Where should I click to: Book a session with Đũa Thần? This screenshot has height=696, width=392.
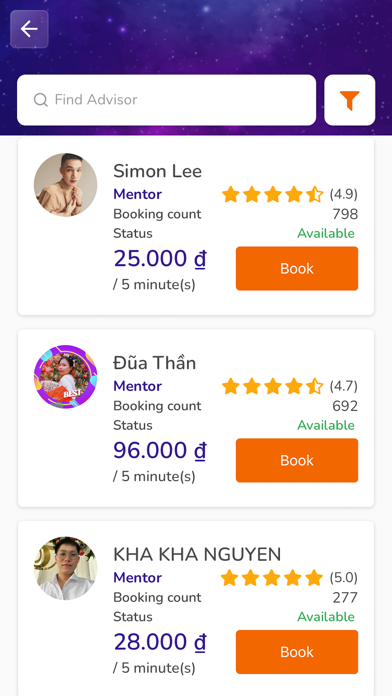[297, 460]
